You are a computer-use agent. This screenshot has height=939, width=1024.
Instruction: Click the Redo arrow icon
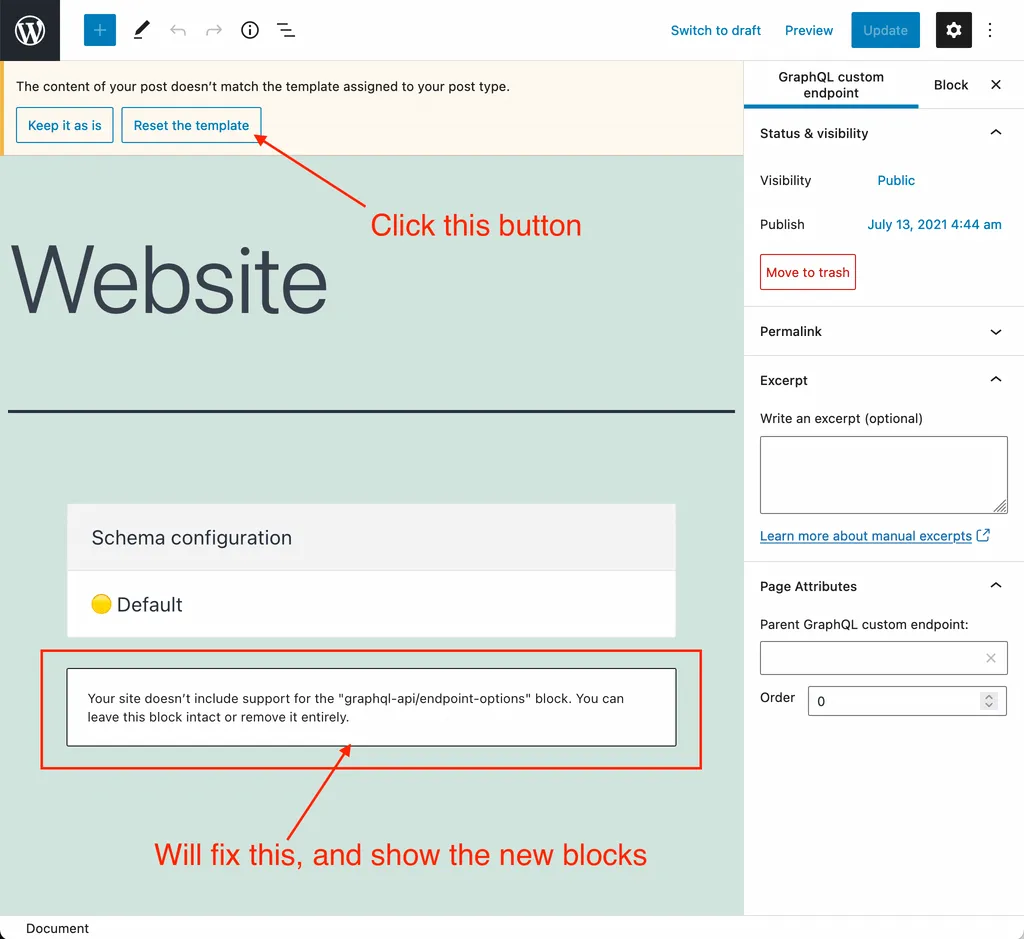pos(214,30)
